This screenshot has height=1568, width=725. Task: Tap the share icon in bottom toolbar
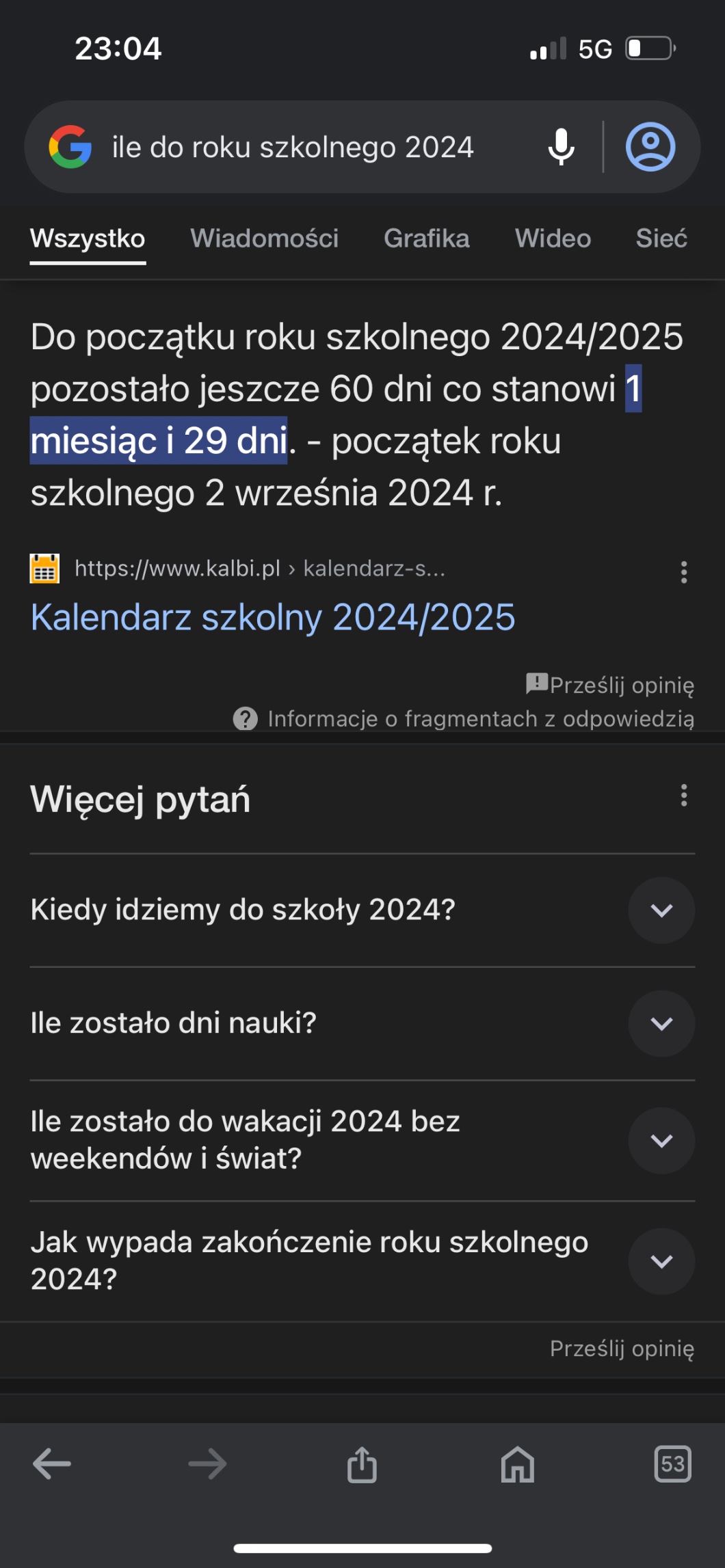[362, 1464]
